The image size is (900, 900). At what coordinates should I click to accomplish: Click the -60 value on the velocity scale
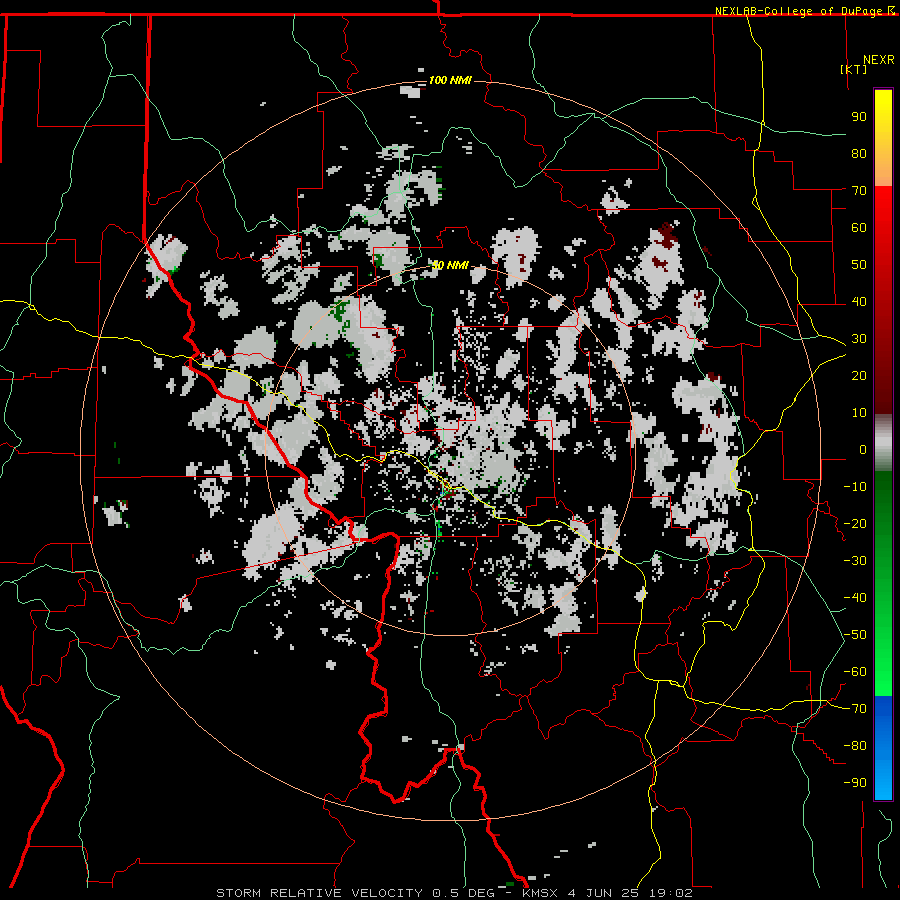click(855, 672)
